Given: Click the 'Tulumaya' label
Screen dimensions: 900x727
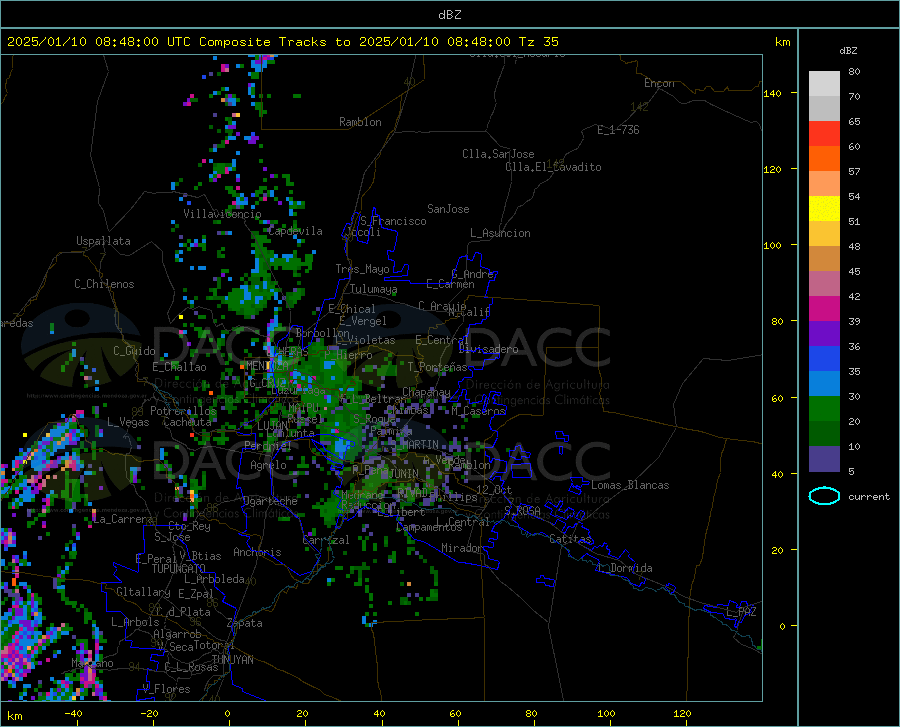Looking at the screenshot, I should (374, 289).
